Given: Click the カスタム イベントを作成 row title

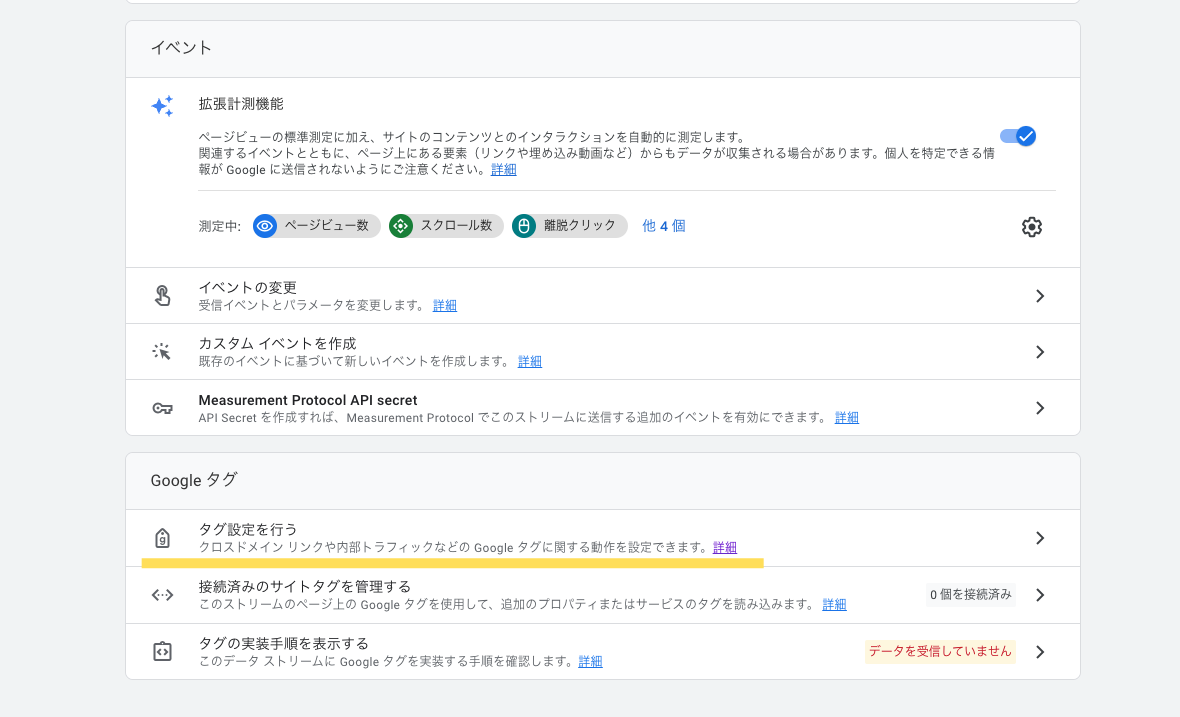Looking at the screenshot, I should (x=277, y=344).
